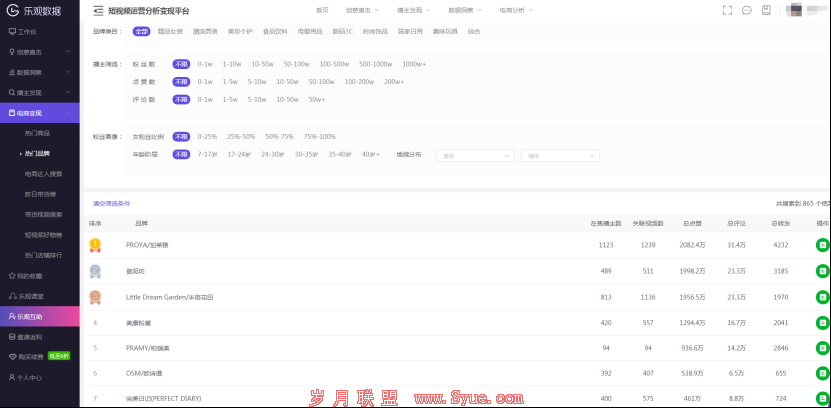Click the 总点赞 column header
831x408 pixels.
point(692,224)
